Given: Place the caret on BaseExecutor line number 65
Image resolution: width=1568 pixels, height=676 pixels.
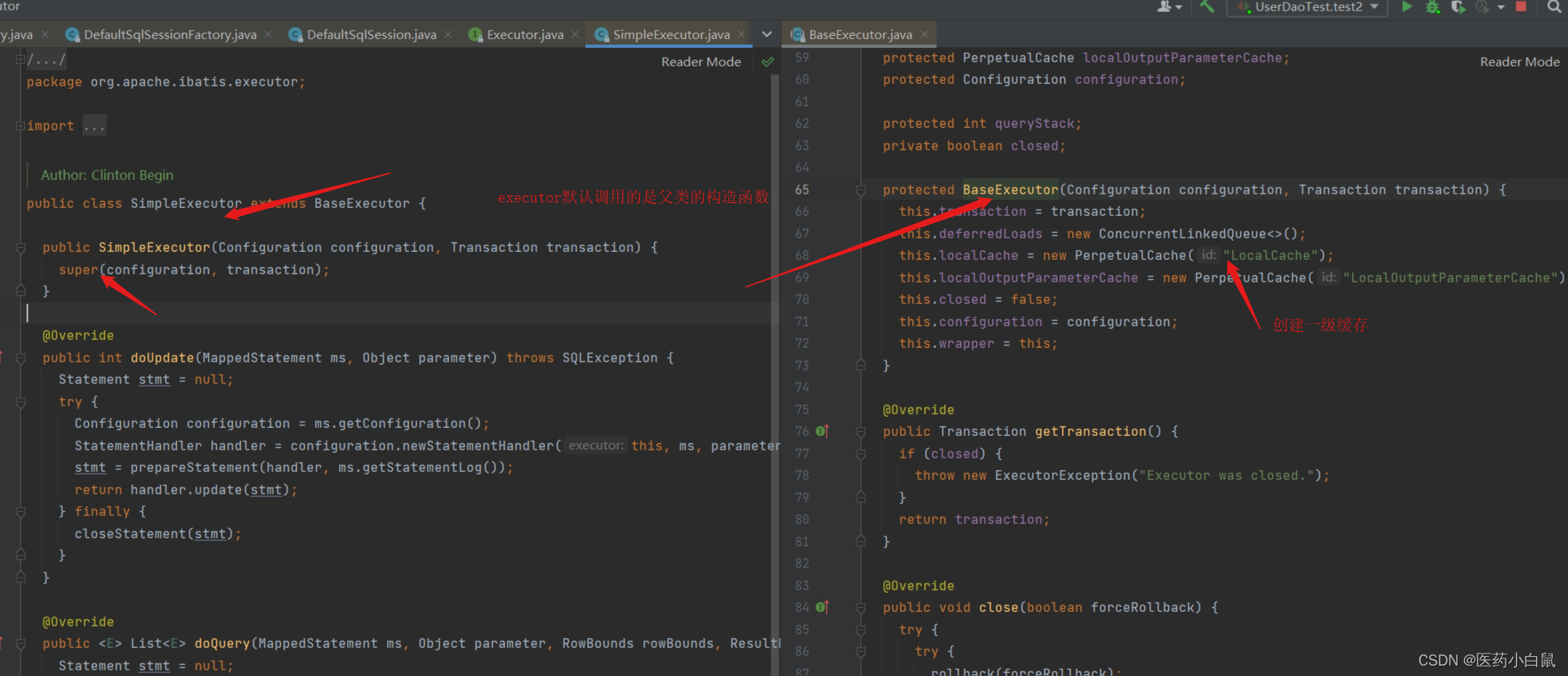Looking at the screenshot, I should pos(802,190).
